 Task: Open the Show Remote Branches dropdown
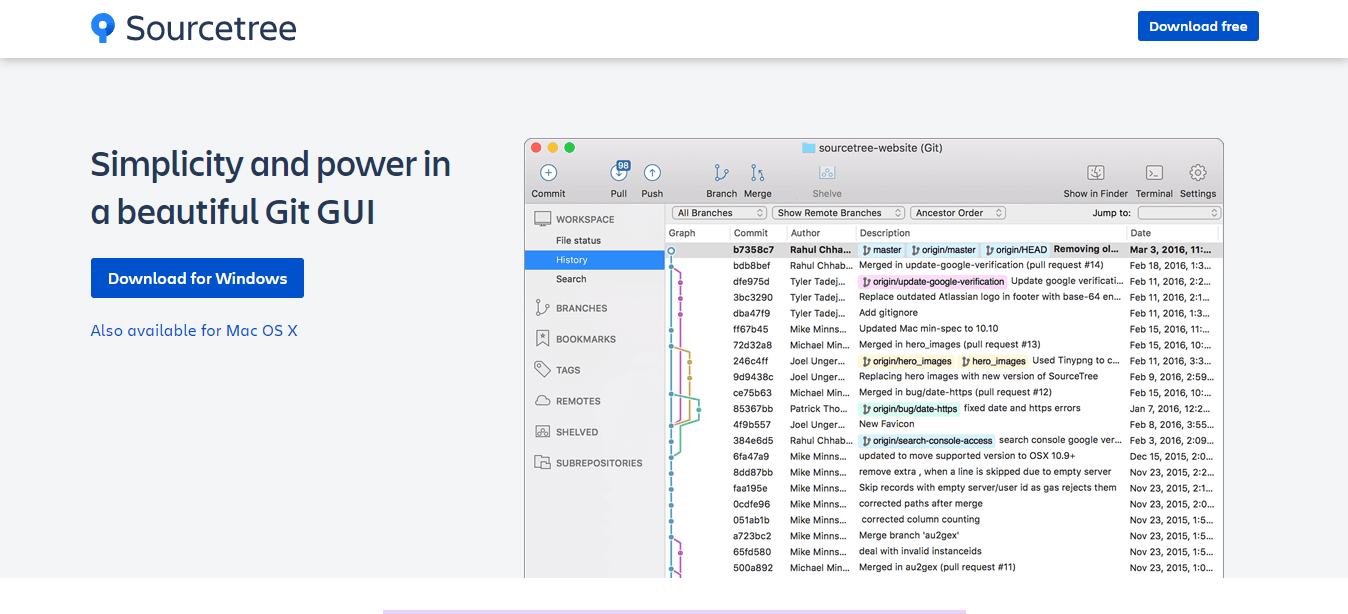point(839,213)
